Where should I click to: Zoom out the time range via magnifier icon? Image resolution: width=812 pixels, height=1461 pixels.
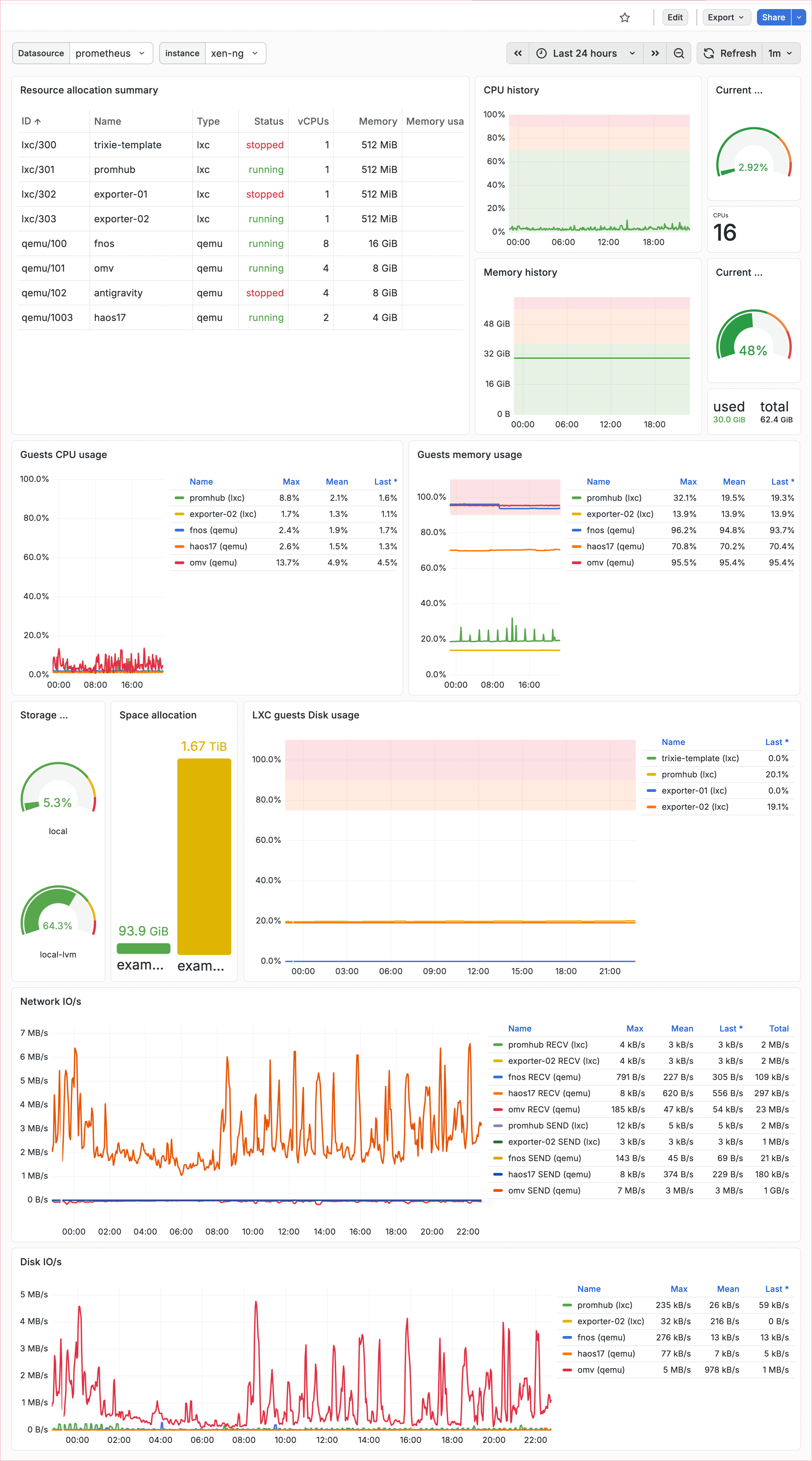coord(679,53)
